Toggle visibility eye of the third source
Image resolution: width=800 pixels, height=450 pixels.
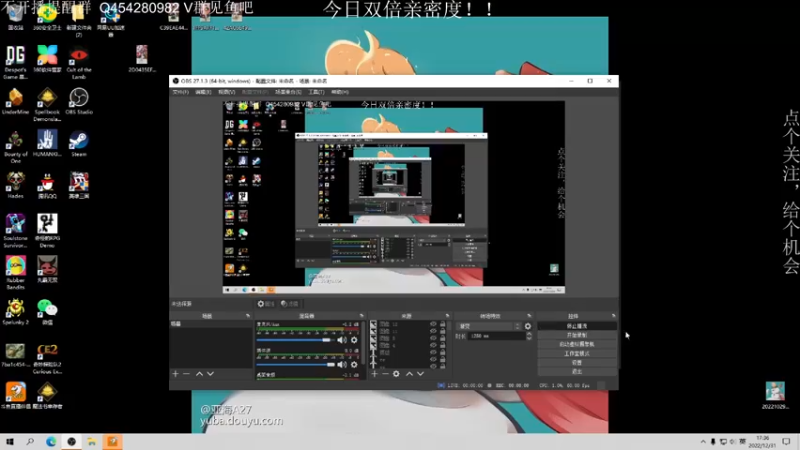[x=433, y=338]
